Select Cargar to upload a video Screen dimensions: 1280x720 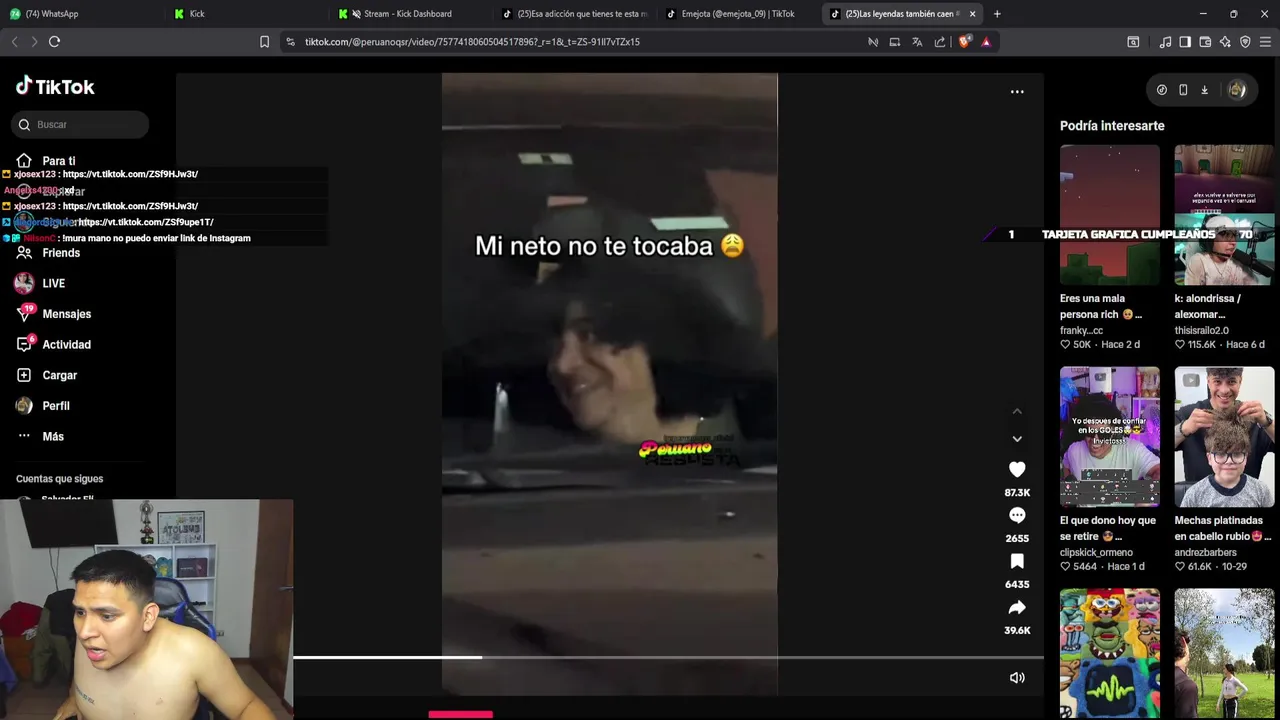click(47, 375)
